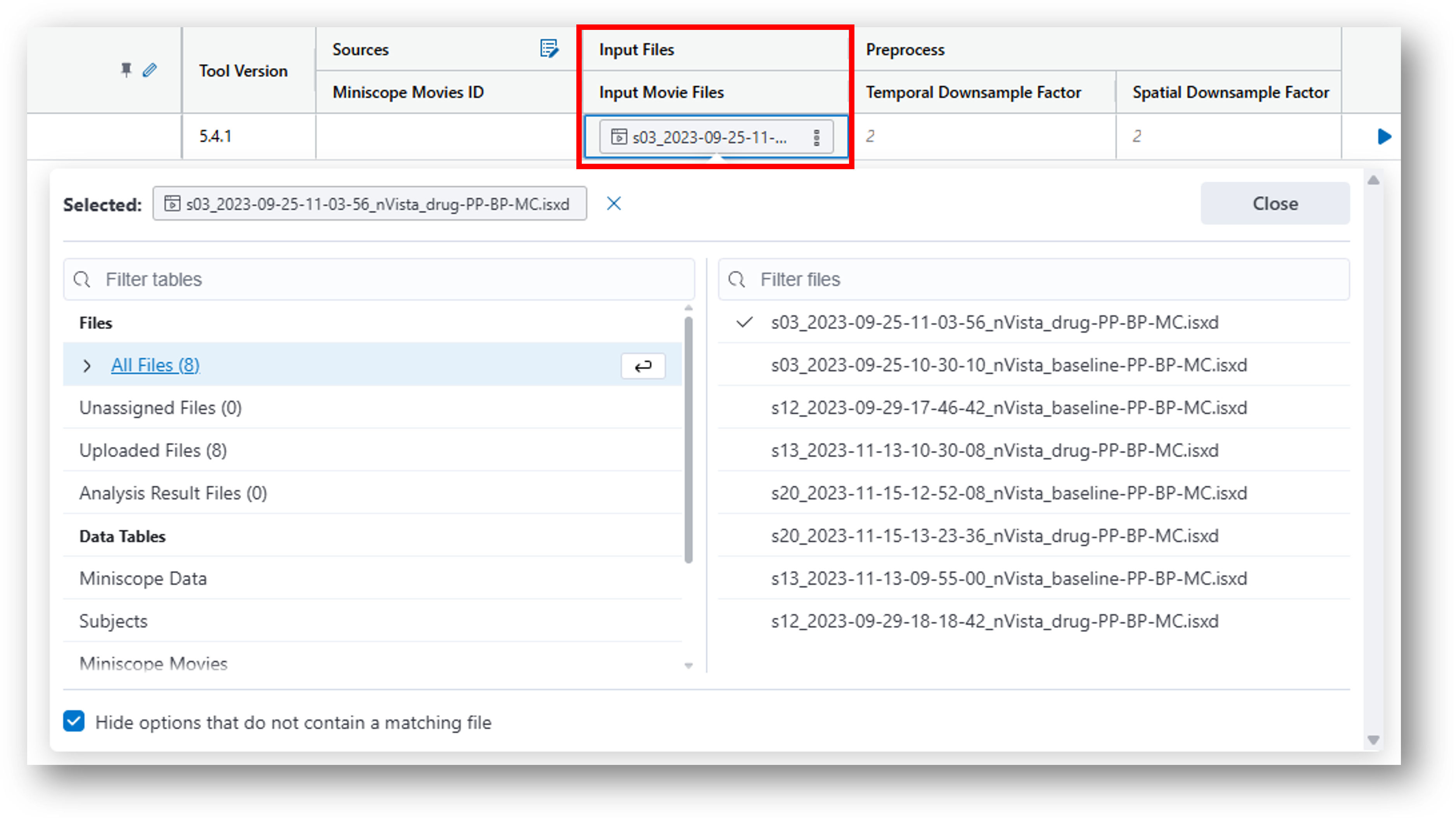Screen dimensions: 1456x820
Task: Select Uploaded Files (8)
Action: click(372, 450)
